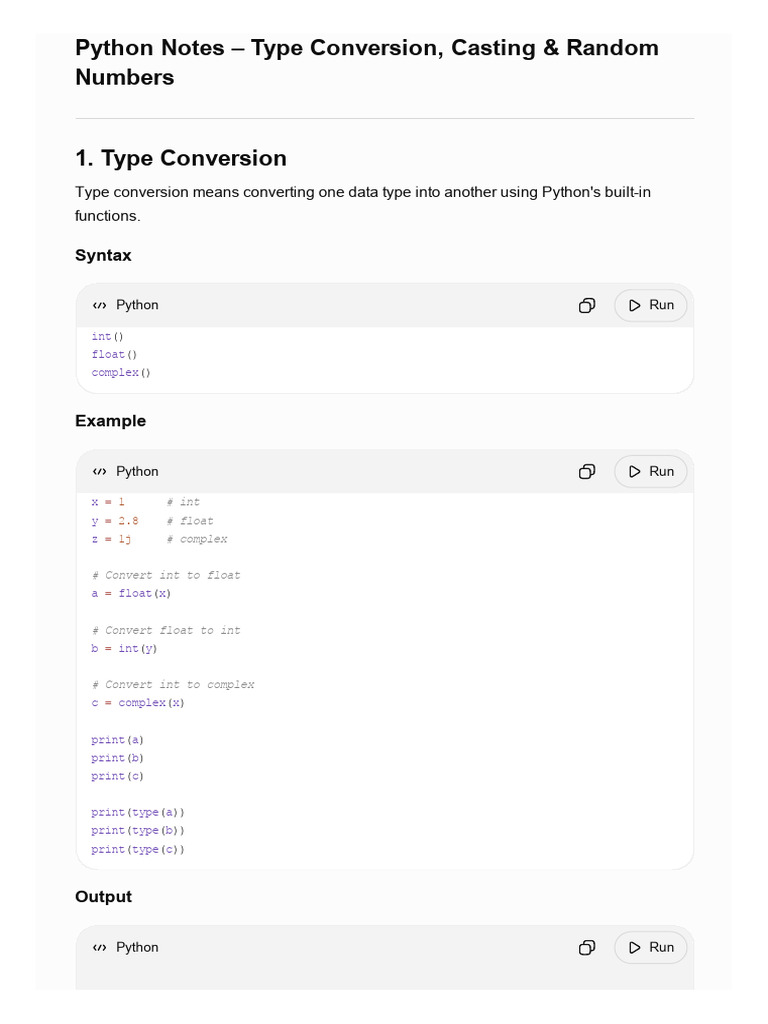This screenshot has width=768, height=1024.
Task: Click the '1. Type Conversion' section heading
Action: pos(181,159)
